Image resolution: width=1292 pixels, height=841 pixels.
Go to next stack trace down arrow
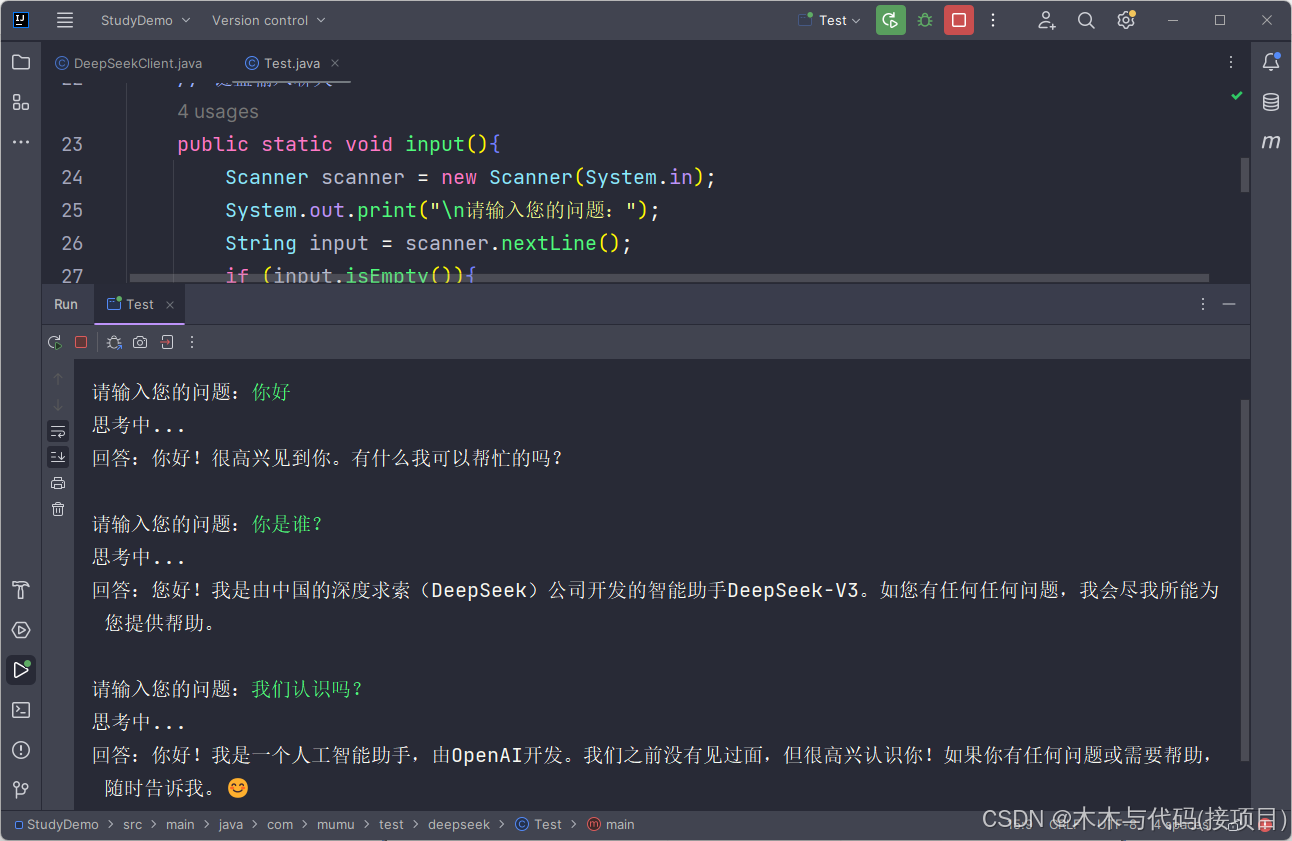[x=58, y=405]
